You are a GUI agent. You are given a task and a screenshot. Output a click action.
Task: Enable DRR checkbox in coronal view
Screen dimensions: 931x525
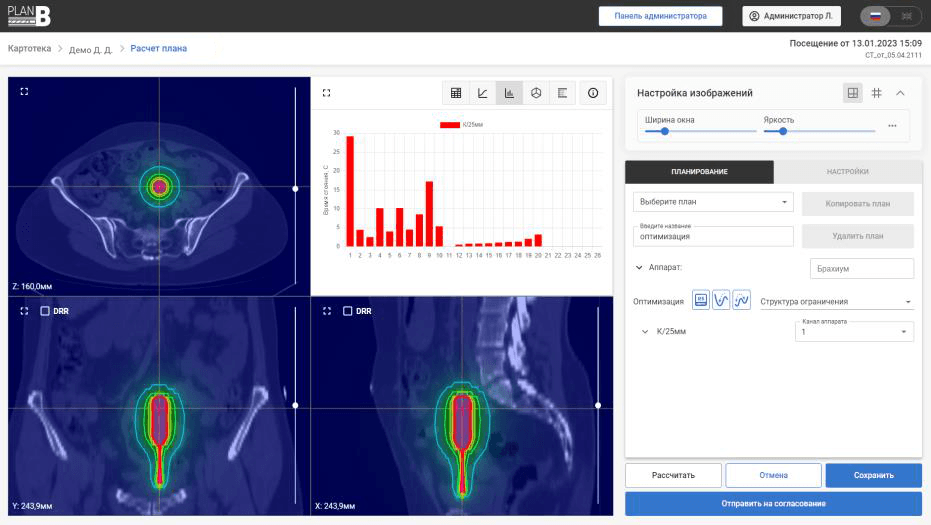pos(45,311)
